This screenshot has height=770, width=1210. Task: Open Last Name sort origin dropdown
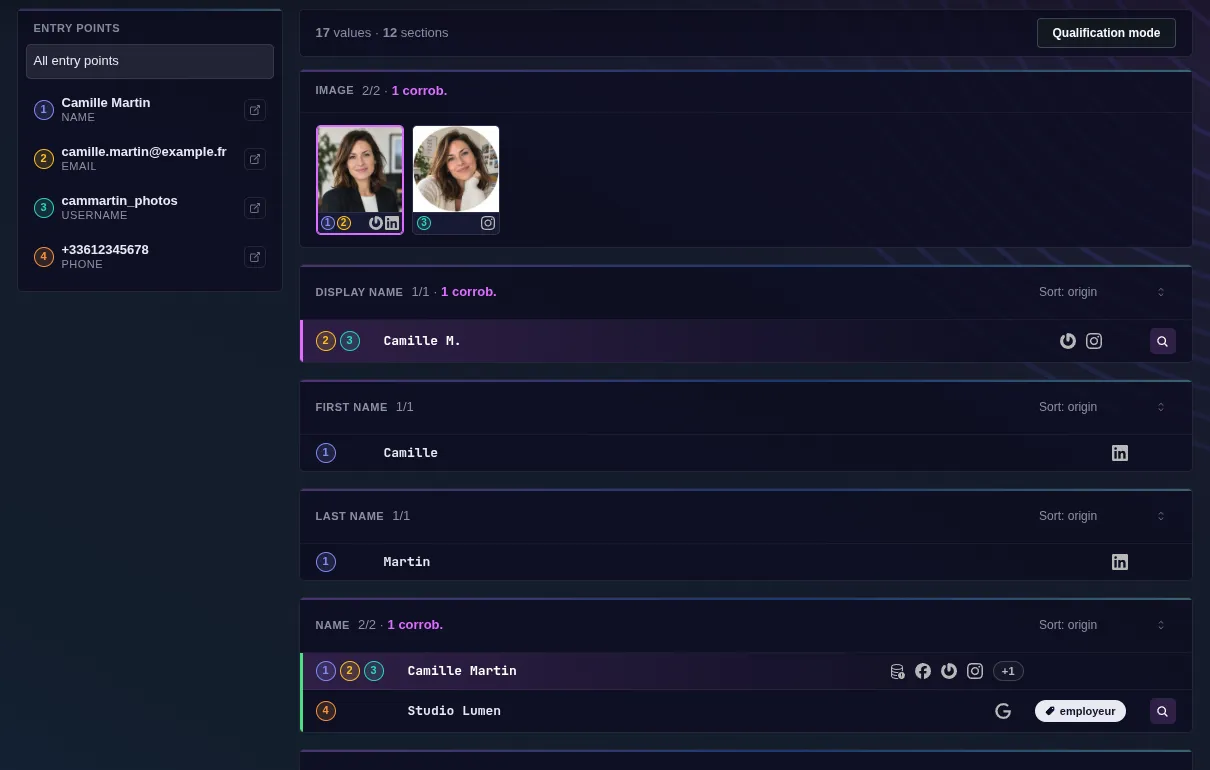pyautogui.click(x=1102, y=516)
